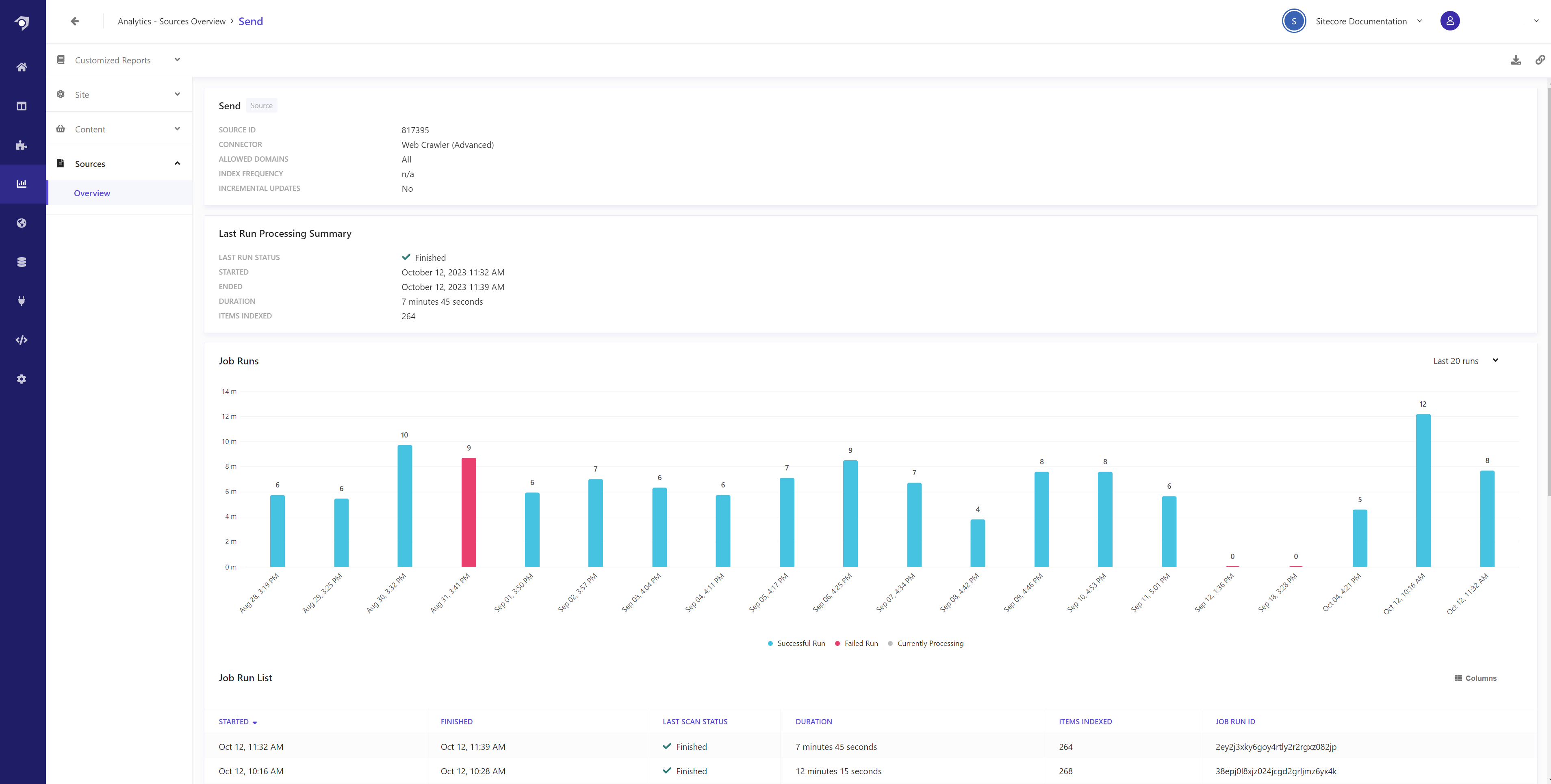Open the code brackets developer icon
This screenshot has width=1551, height=784.
pyautogui.click(x=22, y=340)
